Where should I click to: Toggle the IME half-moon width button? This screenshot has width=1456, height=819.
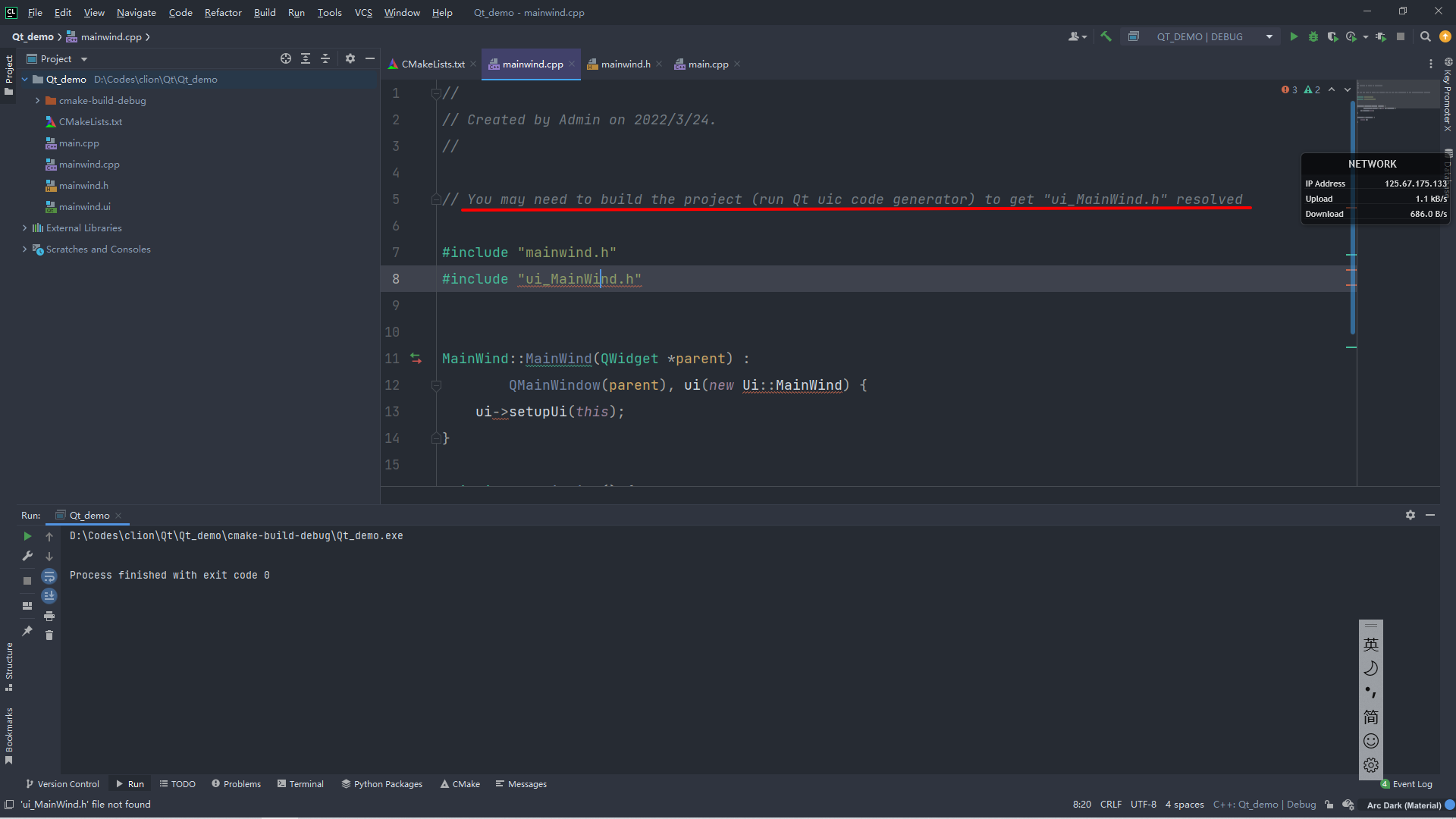(1371, 668)
